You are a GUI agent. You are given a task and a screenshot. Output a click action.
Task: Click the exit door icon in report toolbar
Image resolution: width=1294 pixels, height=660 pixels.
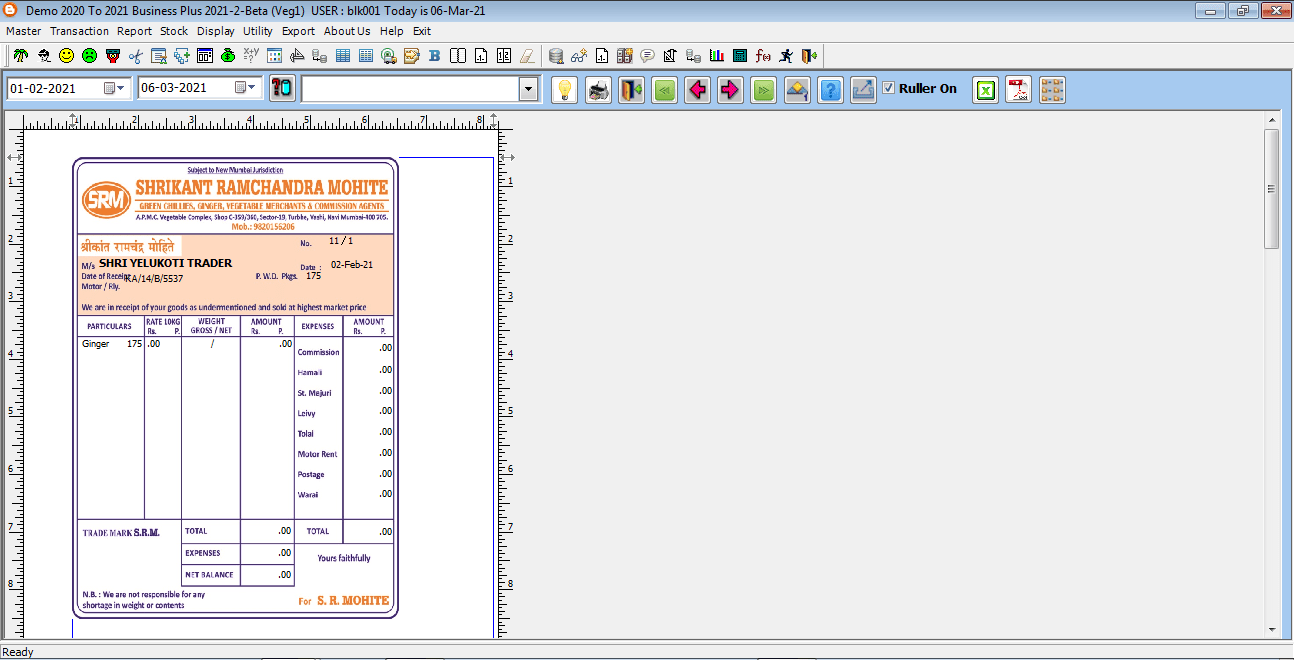click(631, 90)
